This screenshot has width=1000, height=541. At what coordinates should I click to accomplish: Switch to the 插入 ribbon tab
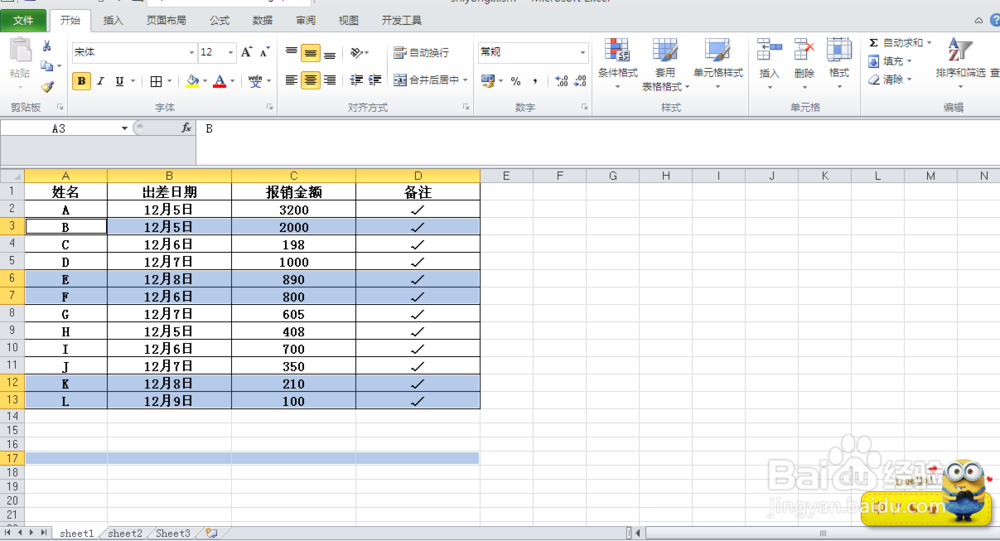click(113, 20)
